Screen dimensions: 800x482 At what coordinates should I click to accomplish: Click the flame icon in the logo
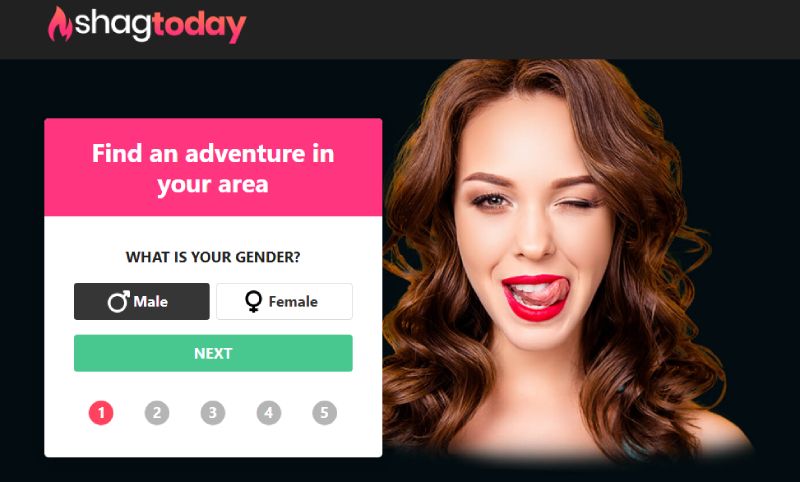point(60,24)
